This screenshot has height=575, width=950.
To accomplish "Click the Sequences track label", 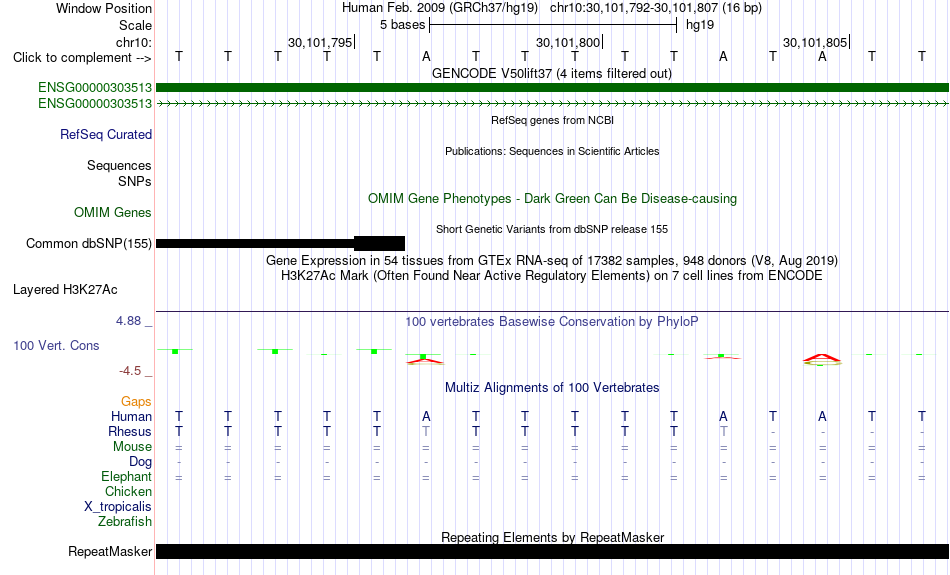I will pyautogui.click(x=119, y=165).
